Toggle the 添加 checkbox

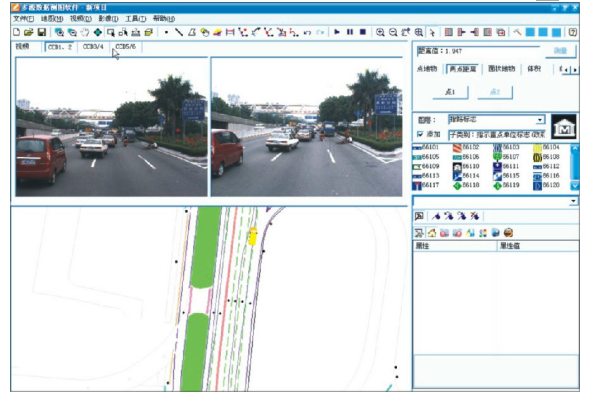(420, 134)
